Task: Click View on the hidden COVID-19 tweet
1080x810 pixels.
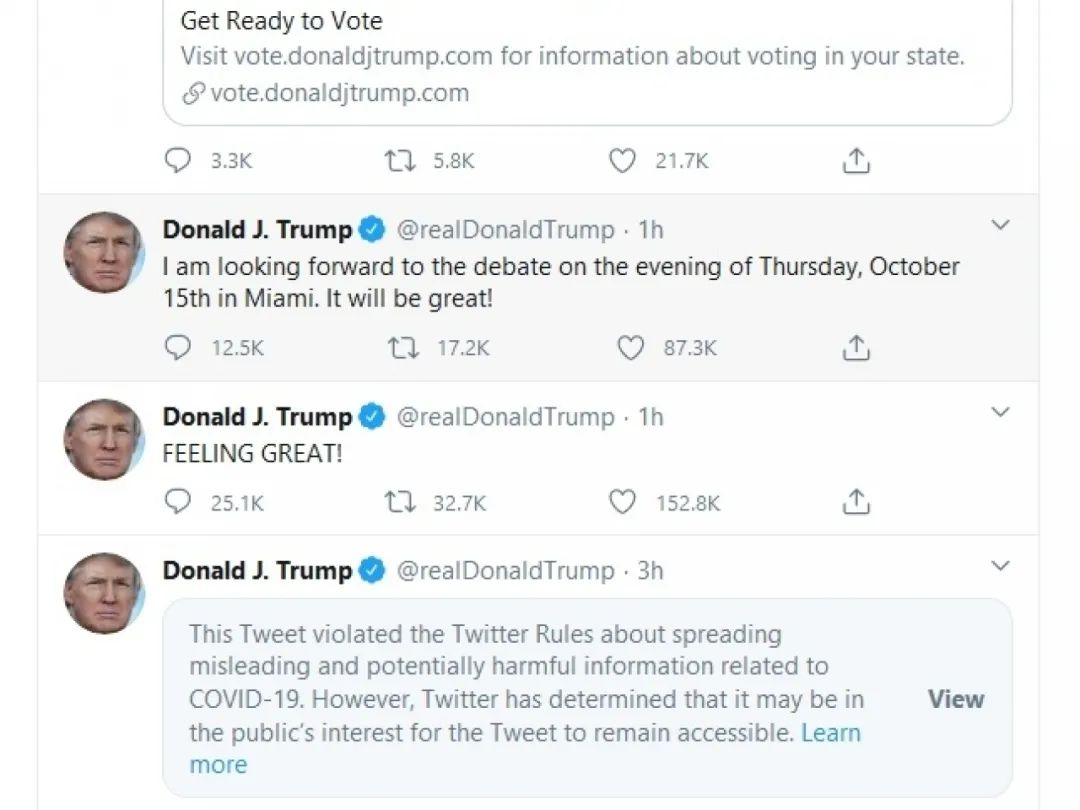Action: [956, 698]
